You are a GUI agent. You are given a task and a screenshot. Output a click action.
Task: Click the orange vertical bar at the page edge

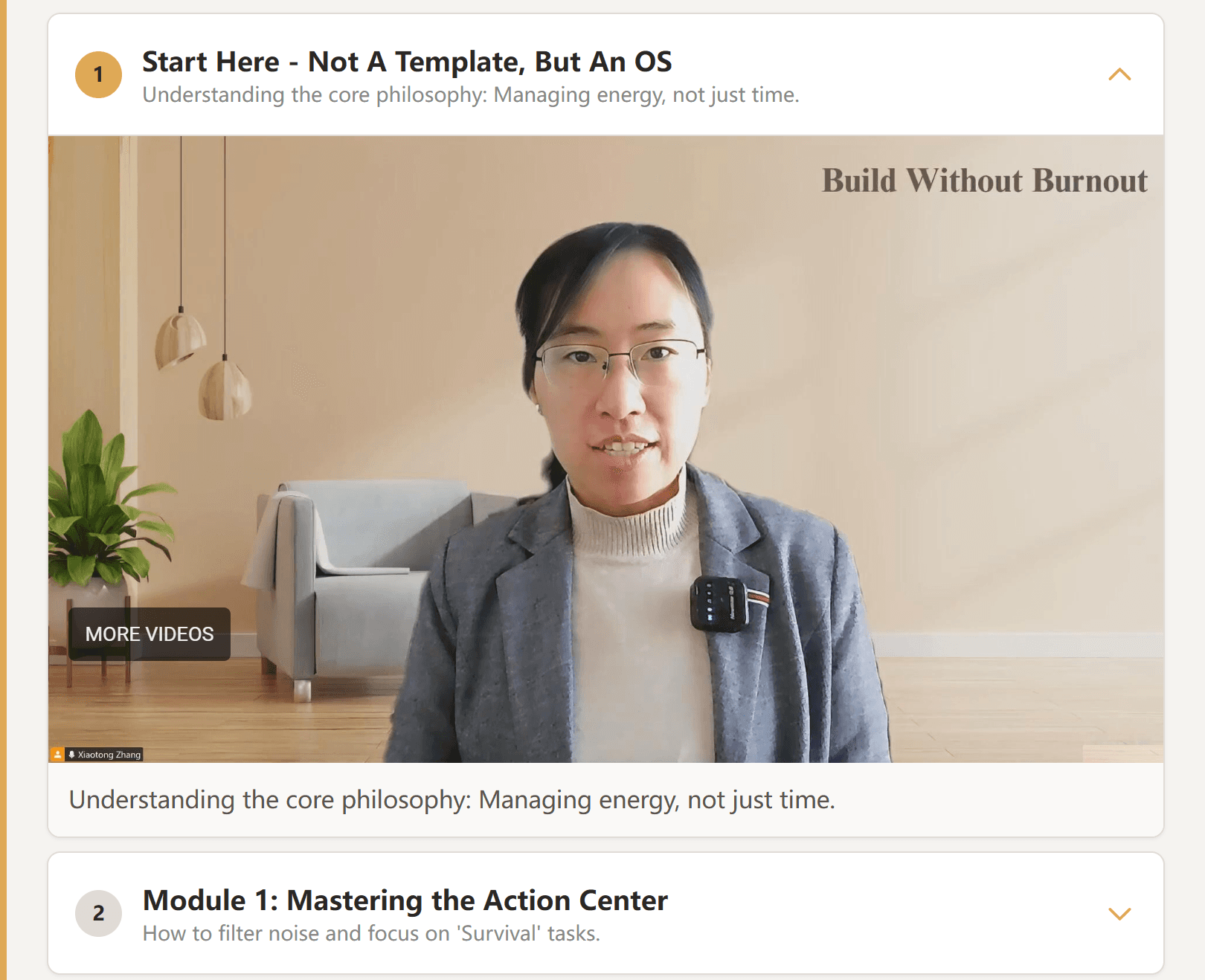click(x=3, y=490)
